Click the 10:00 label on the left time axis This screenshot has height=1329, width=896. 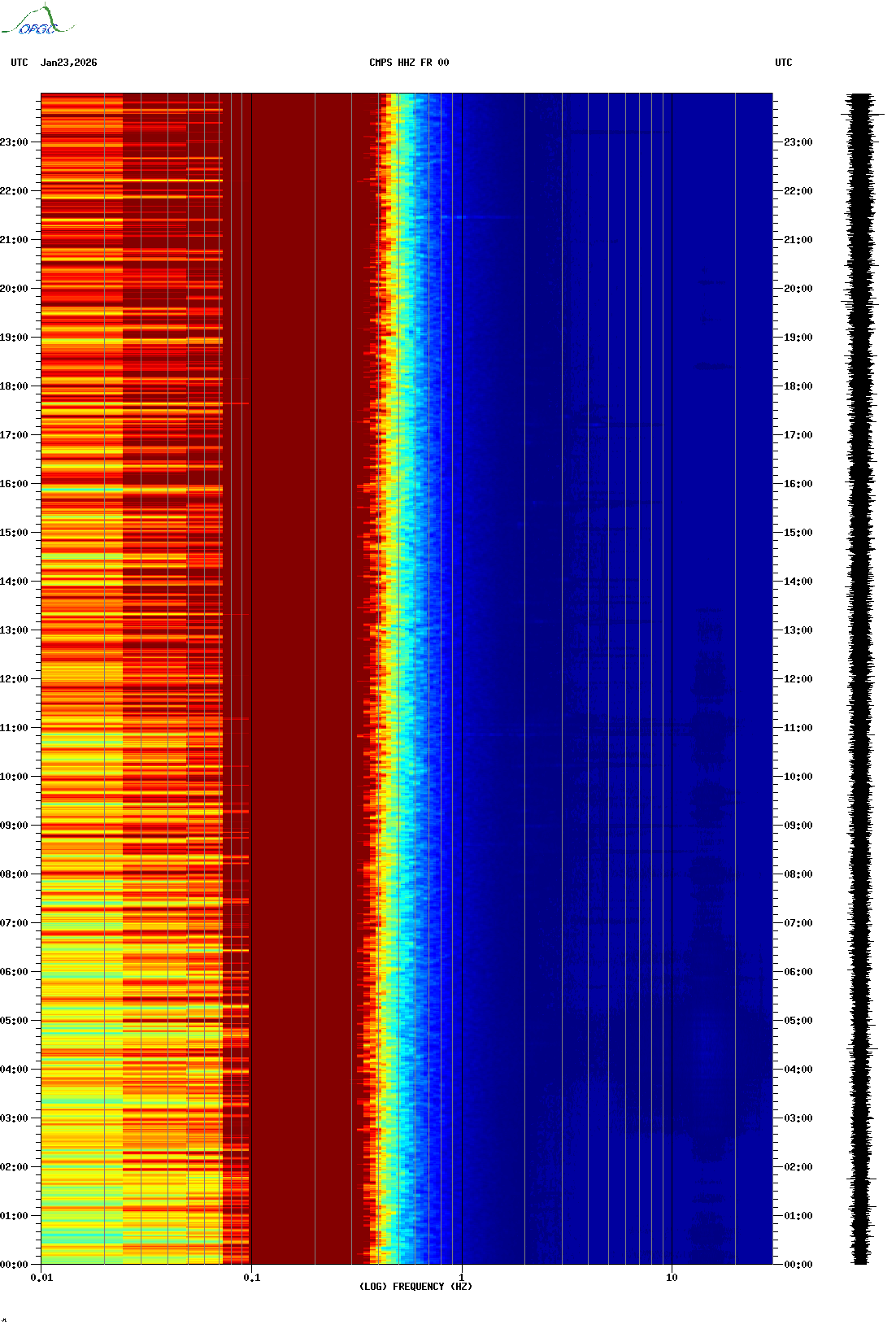14,777
